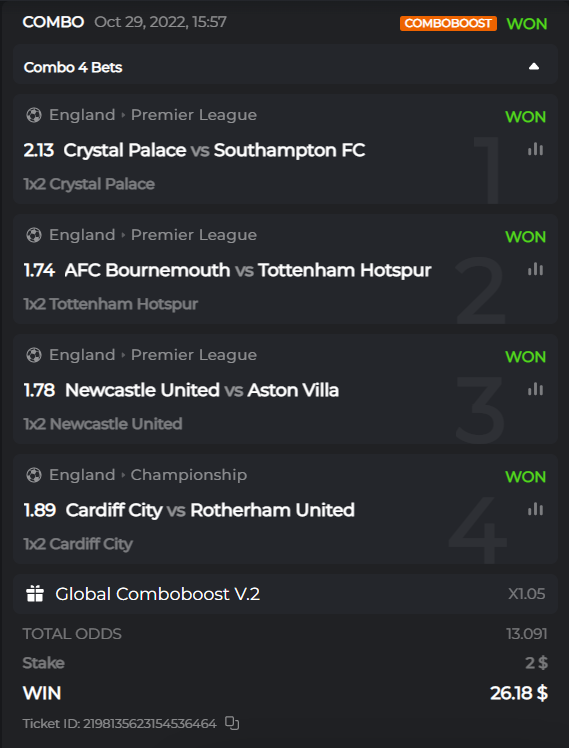Open AFC Bournemouth vs Tottenham Hotspur match

click(x=248, y=270)
